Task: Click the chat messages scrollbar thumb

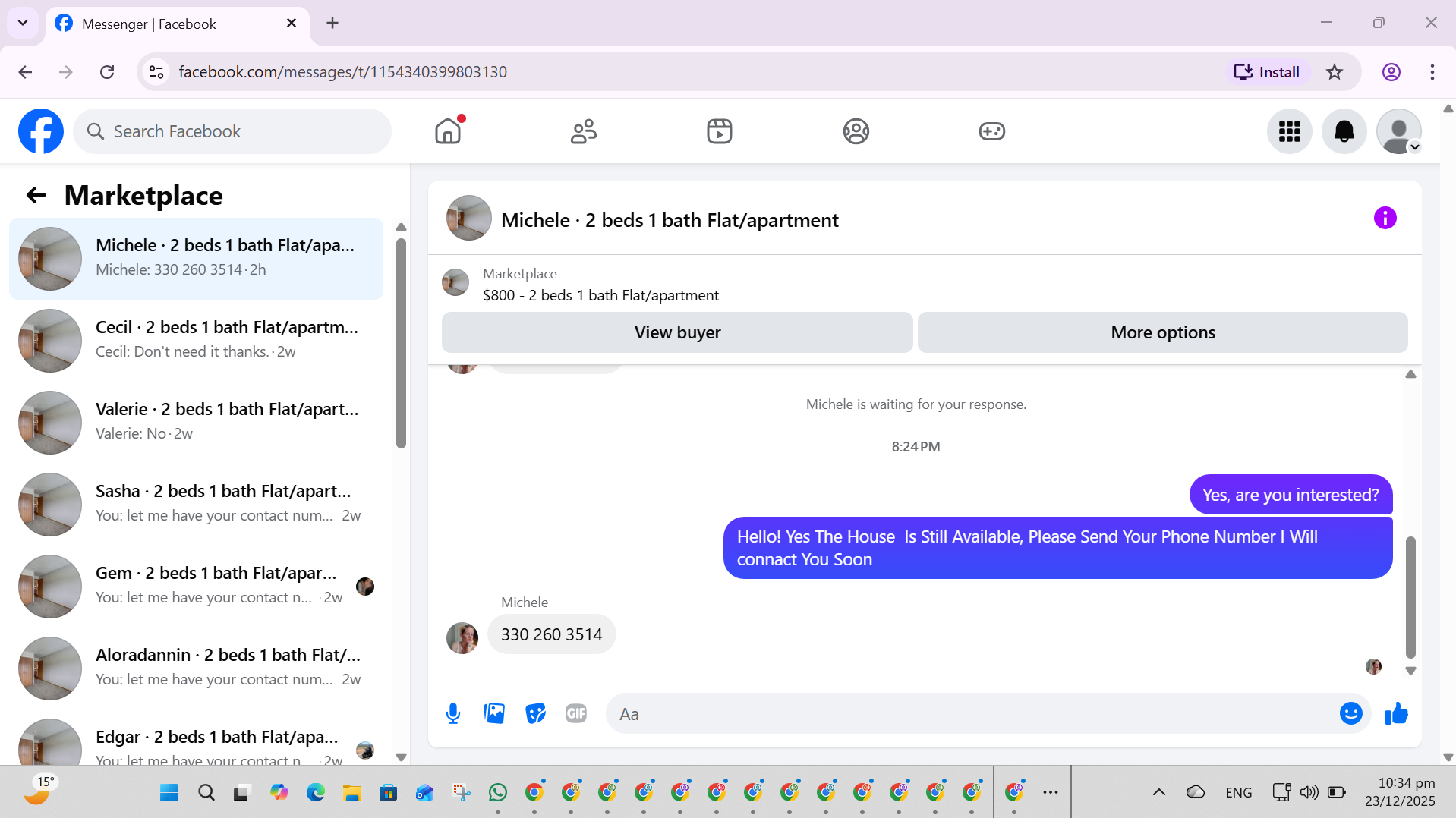Action: 1410,597
